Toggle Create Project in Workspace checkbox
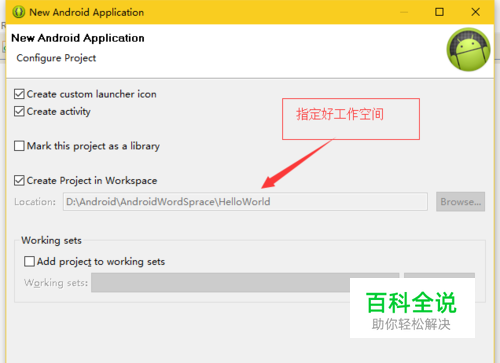The width and height of the screenshot is (500, 363). (19, 181)
